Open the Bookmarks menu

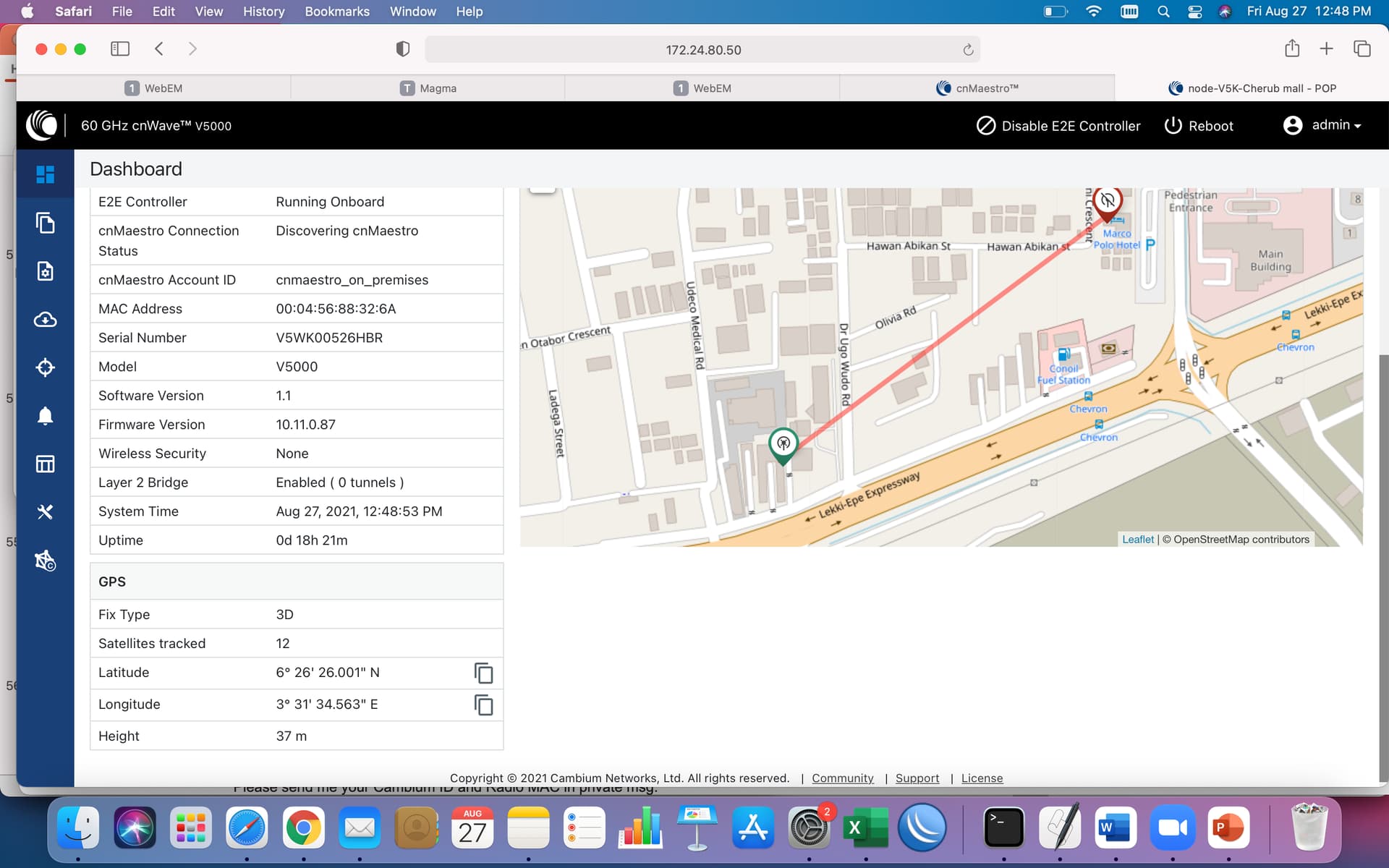pos(337,12)
